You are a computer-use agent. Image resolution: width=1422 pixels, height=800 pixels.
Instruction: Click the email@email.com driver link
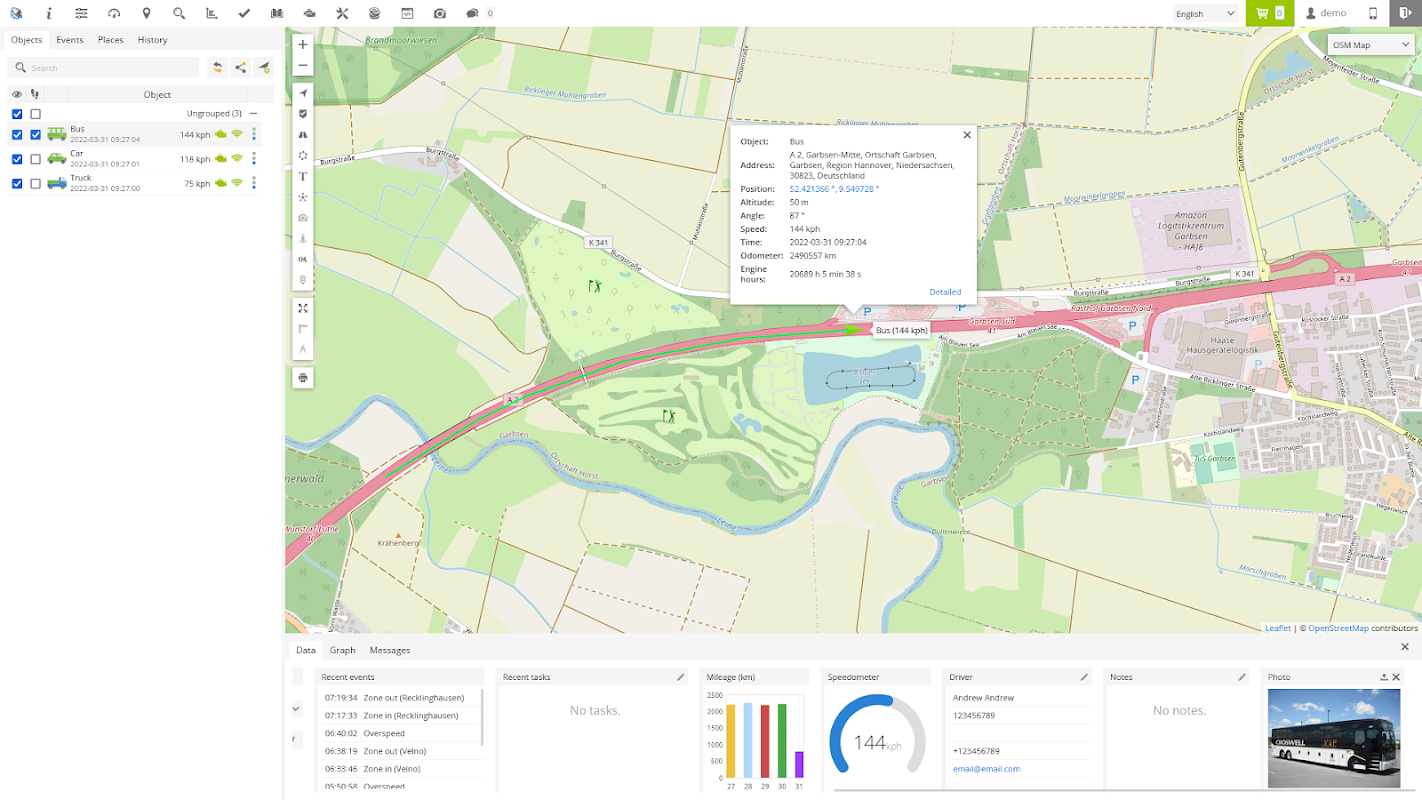[x=986, y=769]
